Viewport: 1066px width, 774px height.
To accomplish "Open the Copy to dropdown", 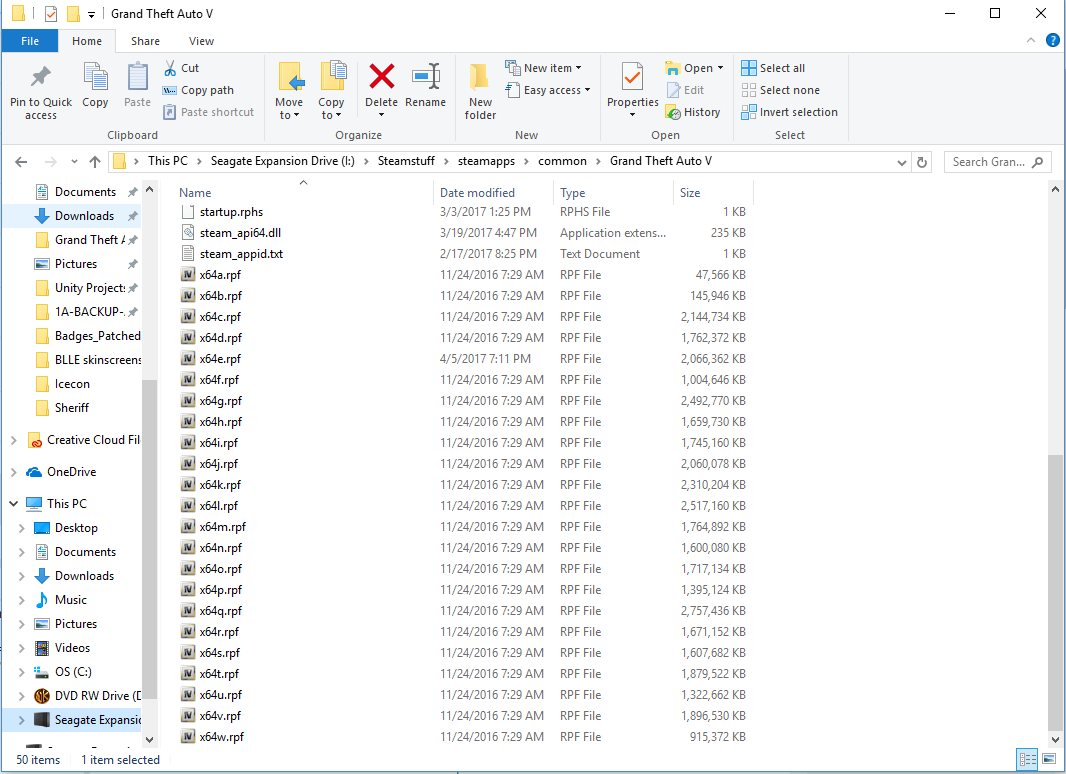I will point(331,90).
